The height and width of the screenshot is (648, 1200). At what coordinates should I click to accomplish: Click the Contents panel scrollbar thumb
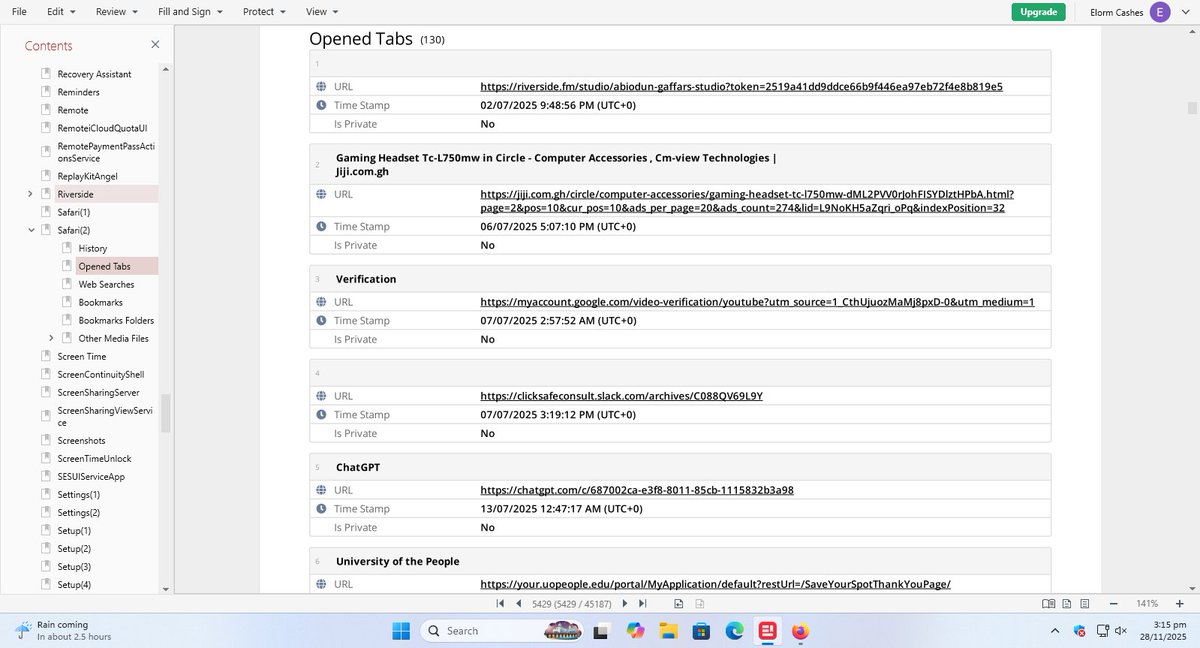(x=166, y=413)
